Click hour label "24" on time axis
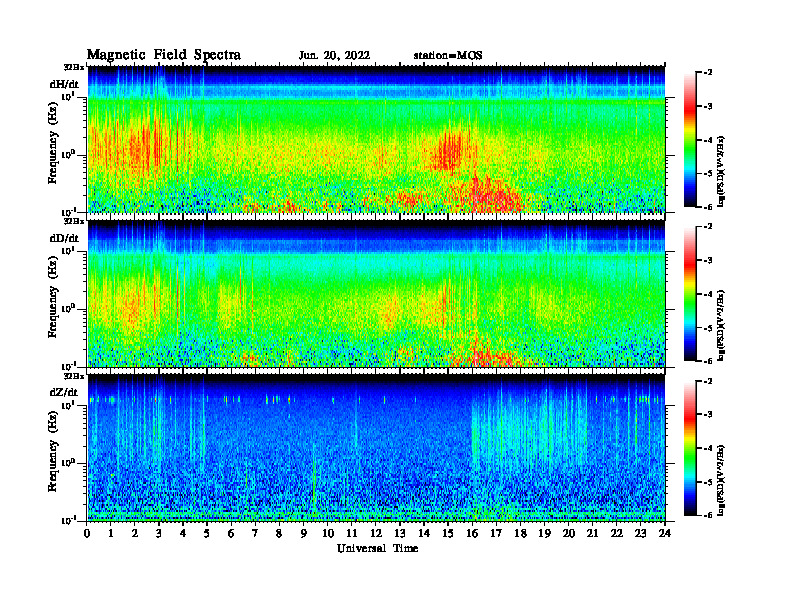The image size is (792, 612). (x=665, y=533)
